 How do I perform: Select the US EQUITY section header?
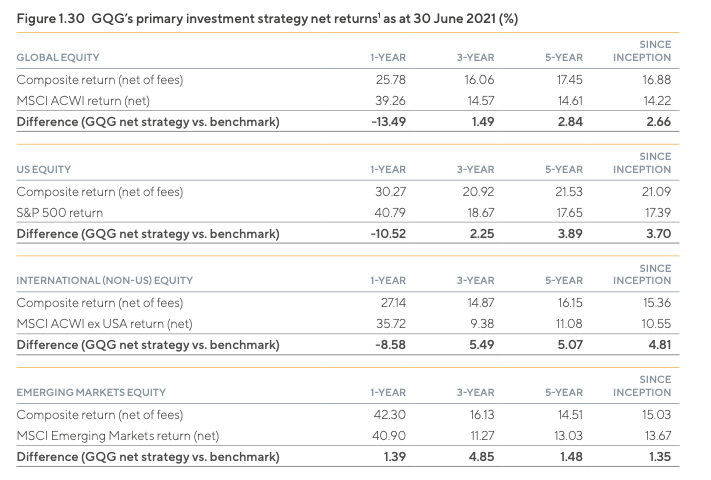pyautogui.click(x=46, y=169)
